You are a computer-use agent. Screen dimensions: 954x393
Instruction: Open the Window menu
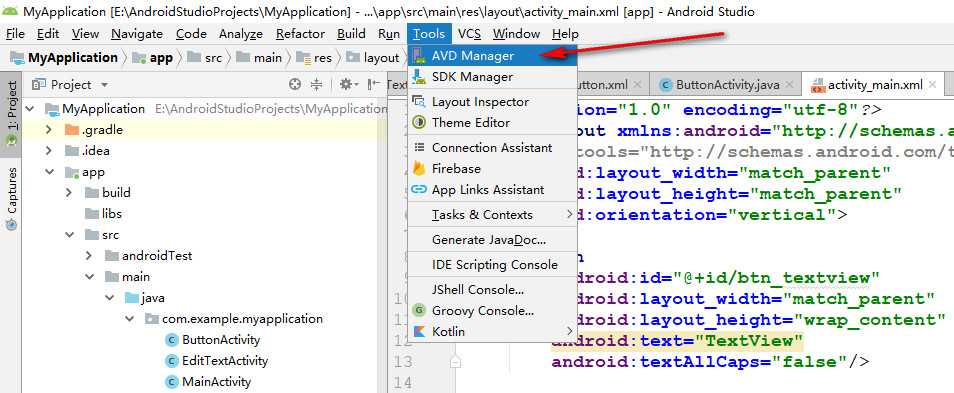[516, 34]
